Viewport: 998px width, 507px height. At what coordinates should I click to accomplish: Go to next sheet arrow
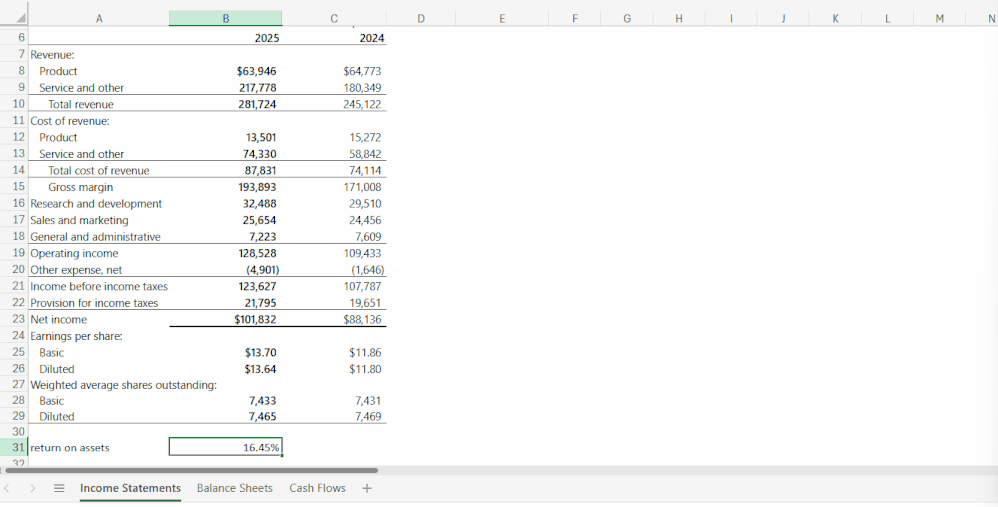coord(32,489)
